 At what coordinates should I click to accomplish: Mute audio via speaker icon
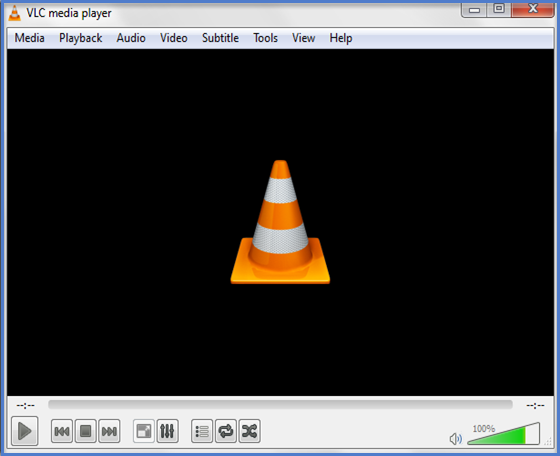pyautogui.click(x=455, y=439)
